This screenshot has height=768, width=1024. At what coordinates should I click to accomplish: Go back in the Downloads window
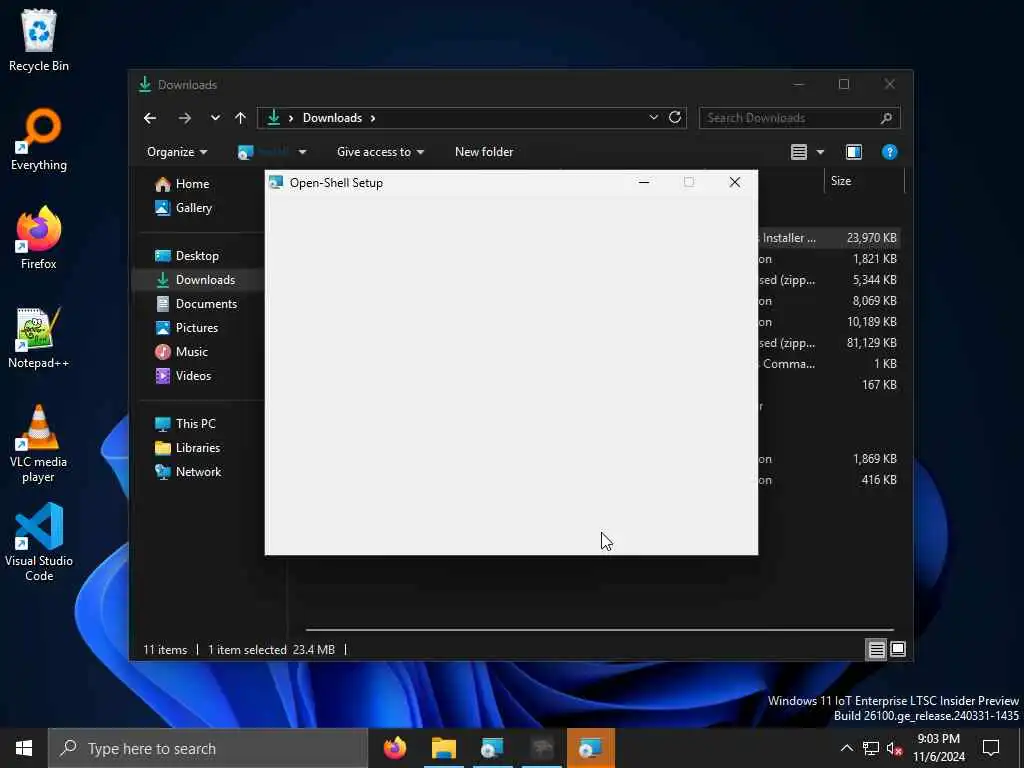(150, 118)
